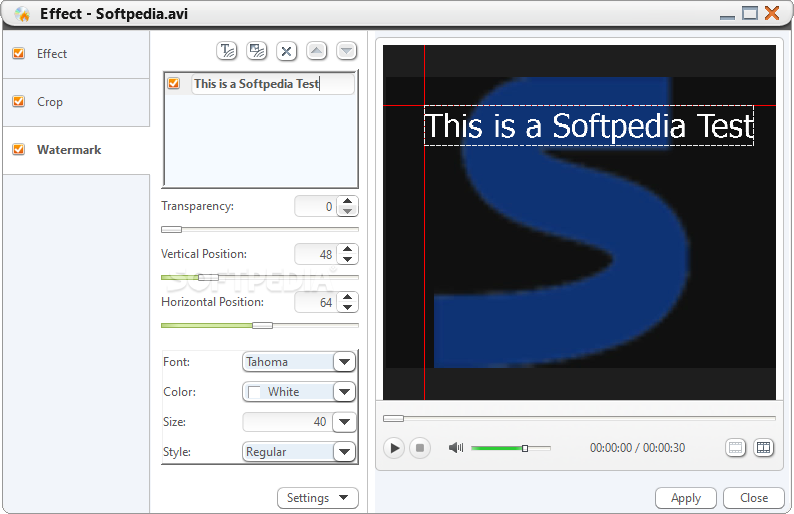794x514 pixels.
Task: Click the Horizontal Position value field
Action: [x=316, y=302]
